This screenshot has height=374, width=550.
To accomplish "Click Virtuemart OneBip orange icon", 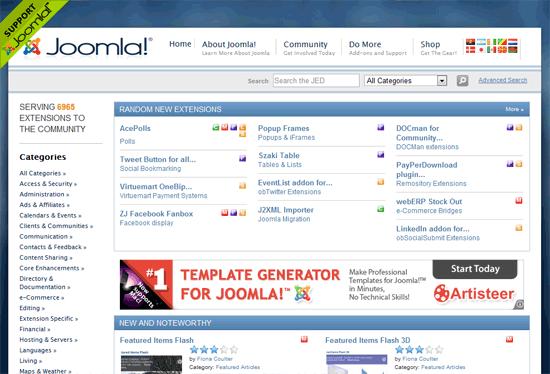I will coord(242,186).
